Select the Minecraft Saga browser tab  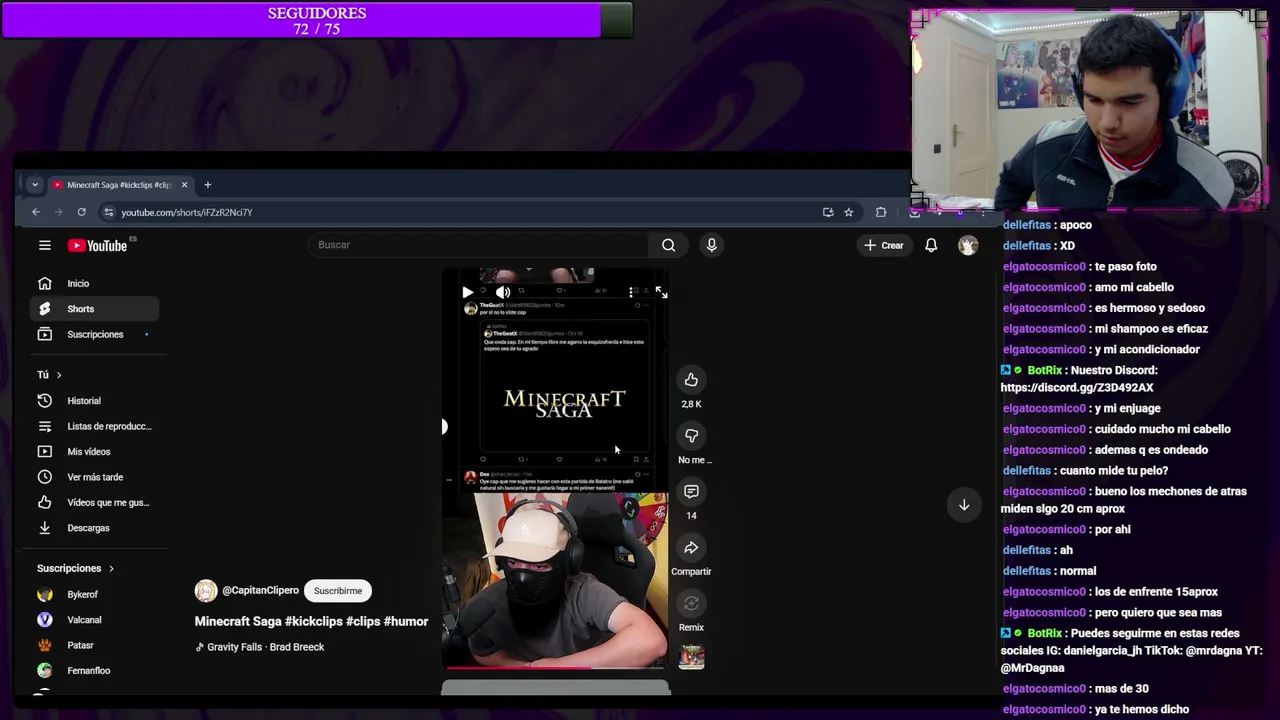(x=120, y=185)
